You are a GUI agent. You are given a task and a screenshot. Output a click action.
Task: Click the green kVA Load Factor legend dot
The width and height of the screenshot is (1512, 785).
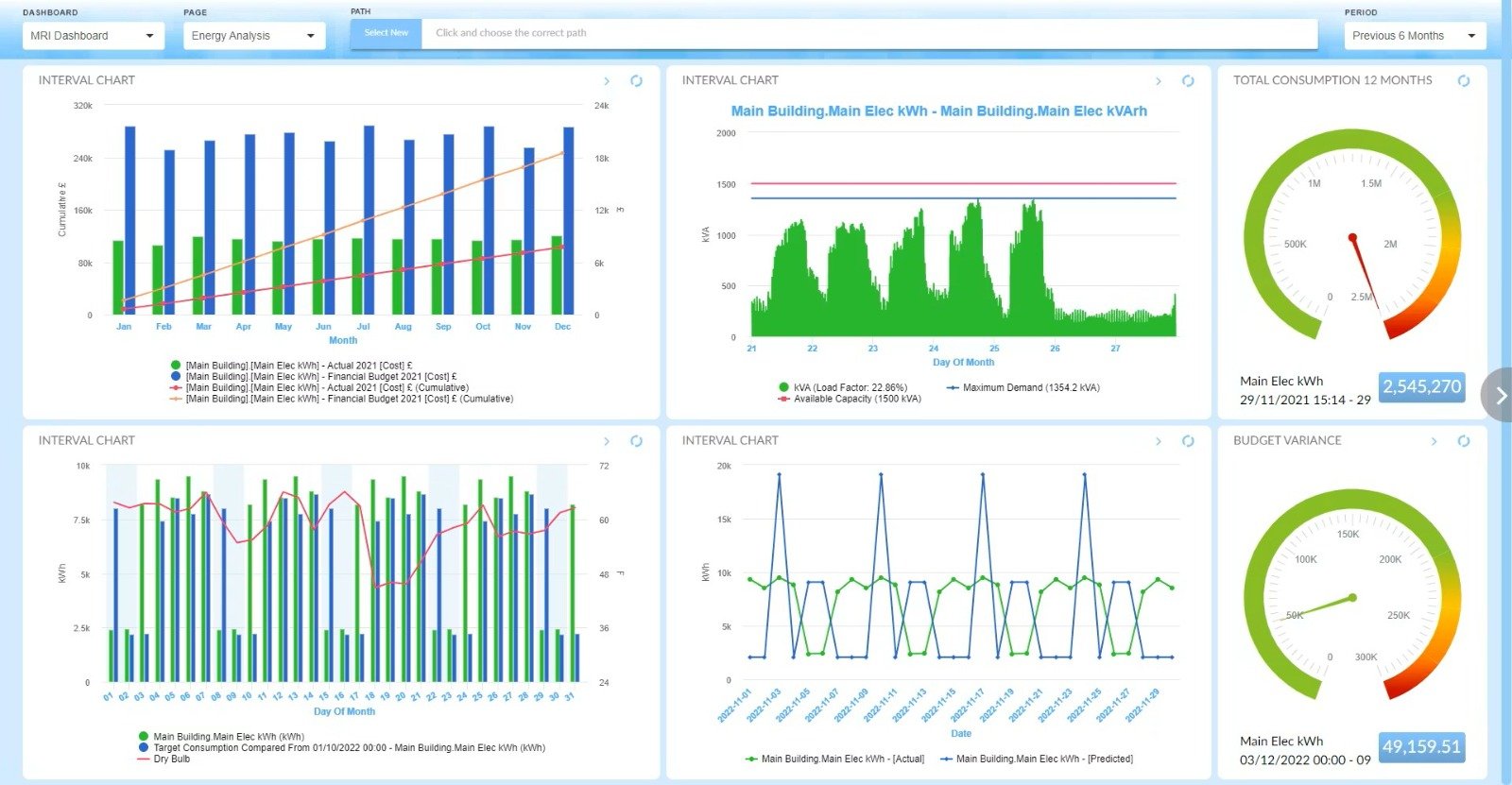click(x=783, y=387)
